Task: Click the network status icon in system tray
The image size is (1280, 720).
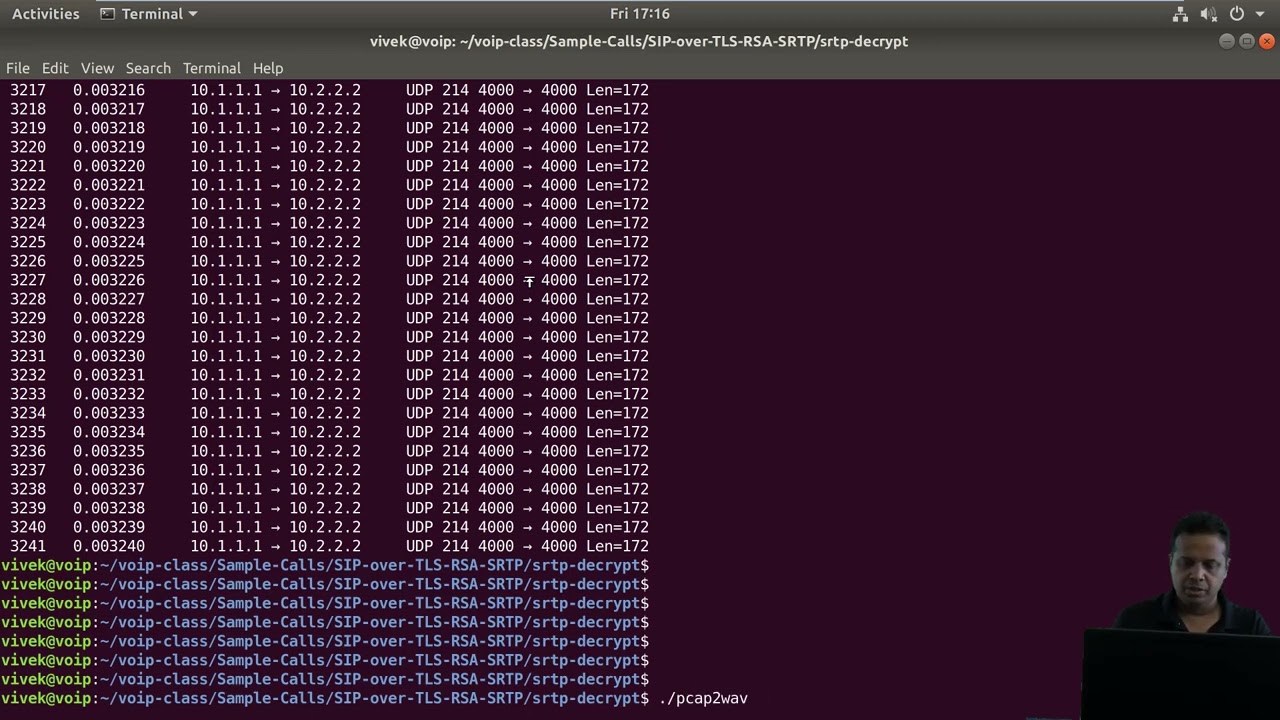Action: tap(1180, 14)
